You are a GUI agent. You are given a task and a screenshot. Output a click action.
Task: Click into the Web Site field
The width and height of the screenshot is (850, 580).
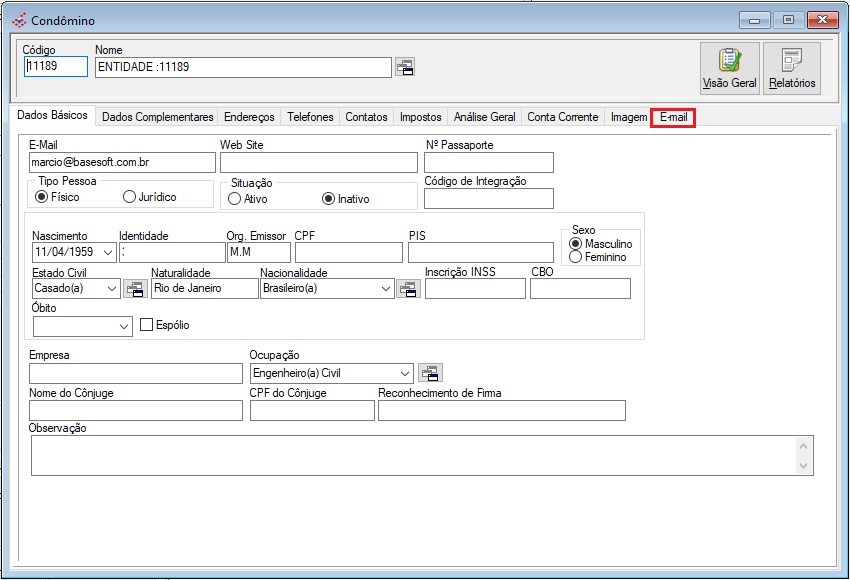tap(318, 162)
